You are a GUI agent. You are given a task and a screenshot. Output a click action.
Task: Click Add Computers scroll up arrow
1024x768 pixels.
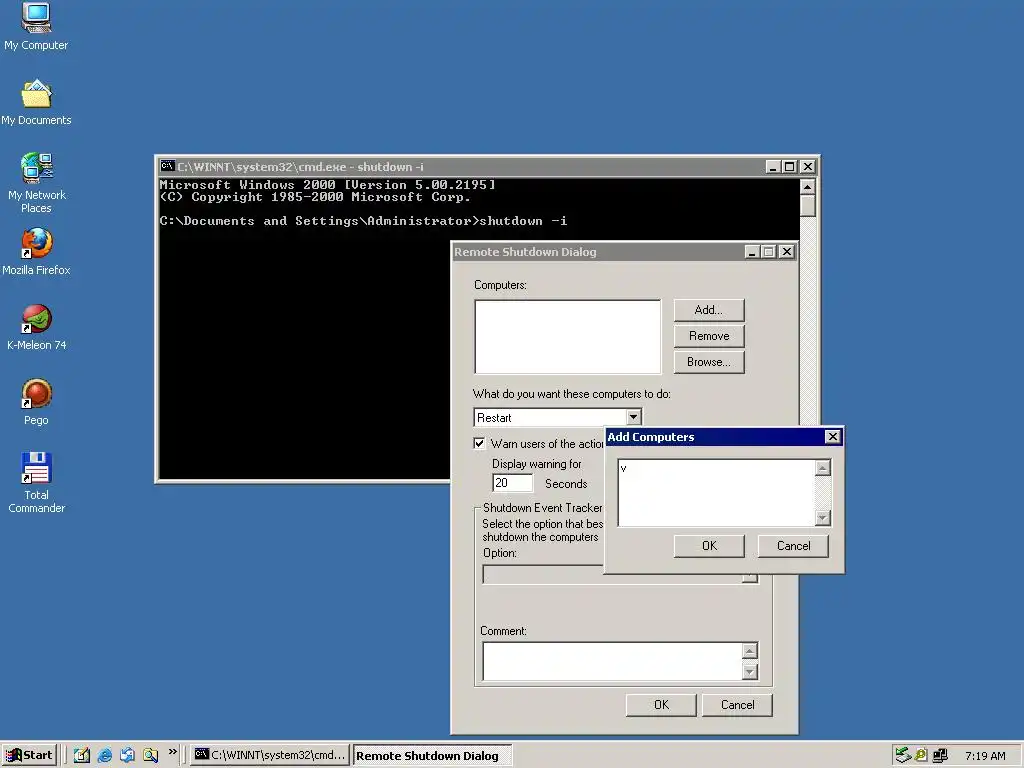[x=823, y=468]
